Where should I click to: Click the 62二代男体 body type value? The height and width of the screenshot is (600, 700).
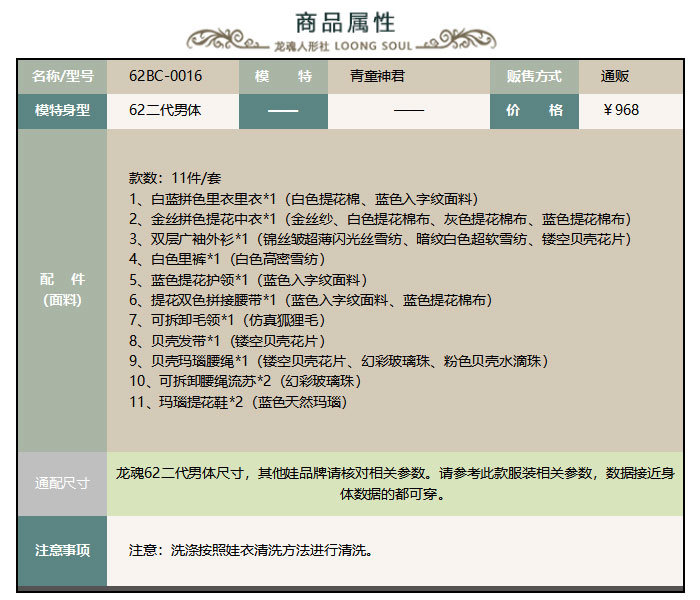pos(165,110)
